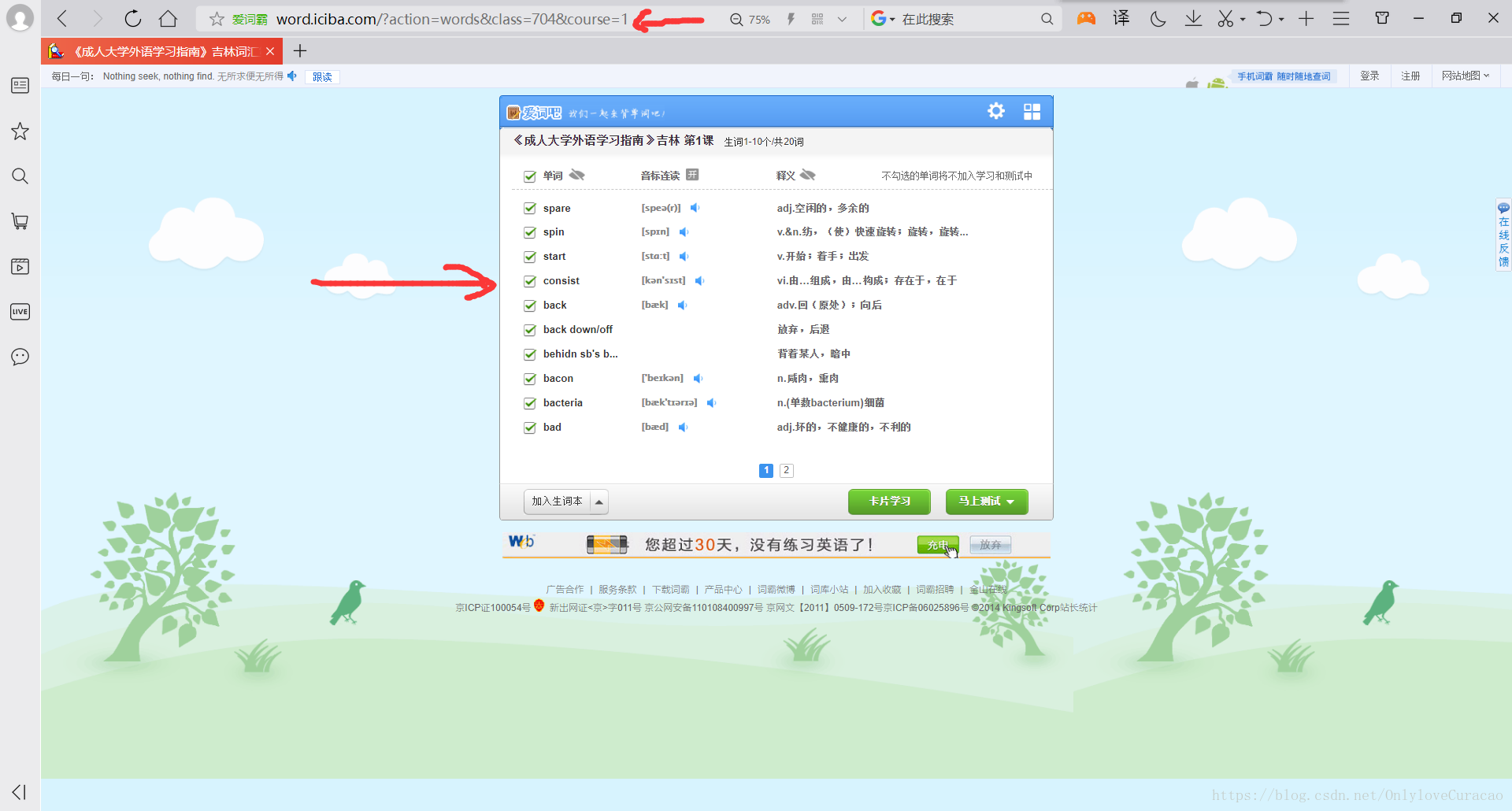Expand address bar extras chevron

pos(842,20)
